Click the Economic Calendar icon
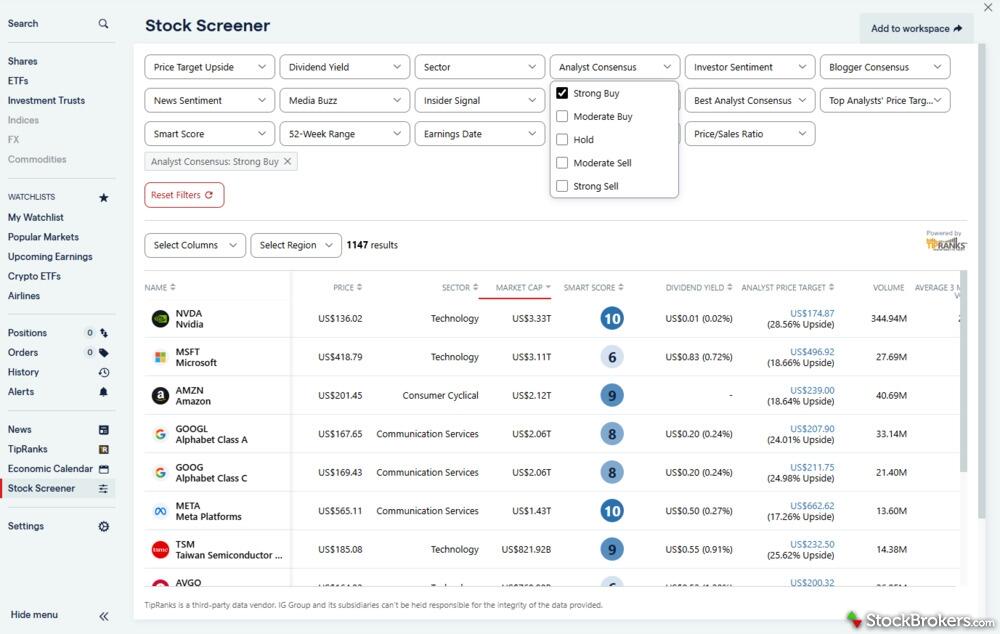The width and height of the screenshot is (1000, 634). [104, 469]
